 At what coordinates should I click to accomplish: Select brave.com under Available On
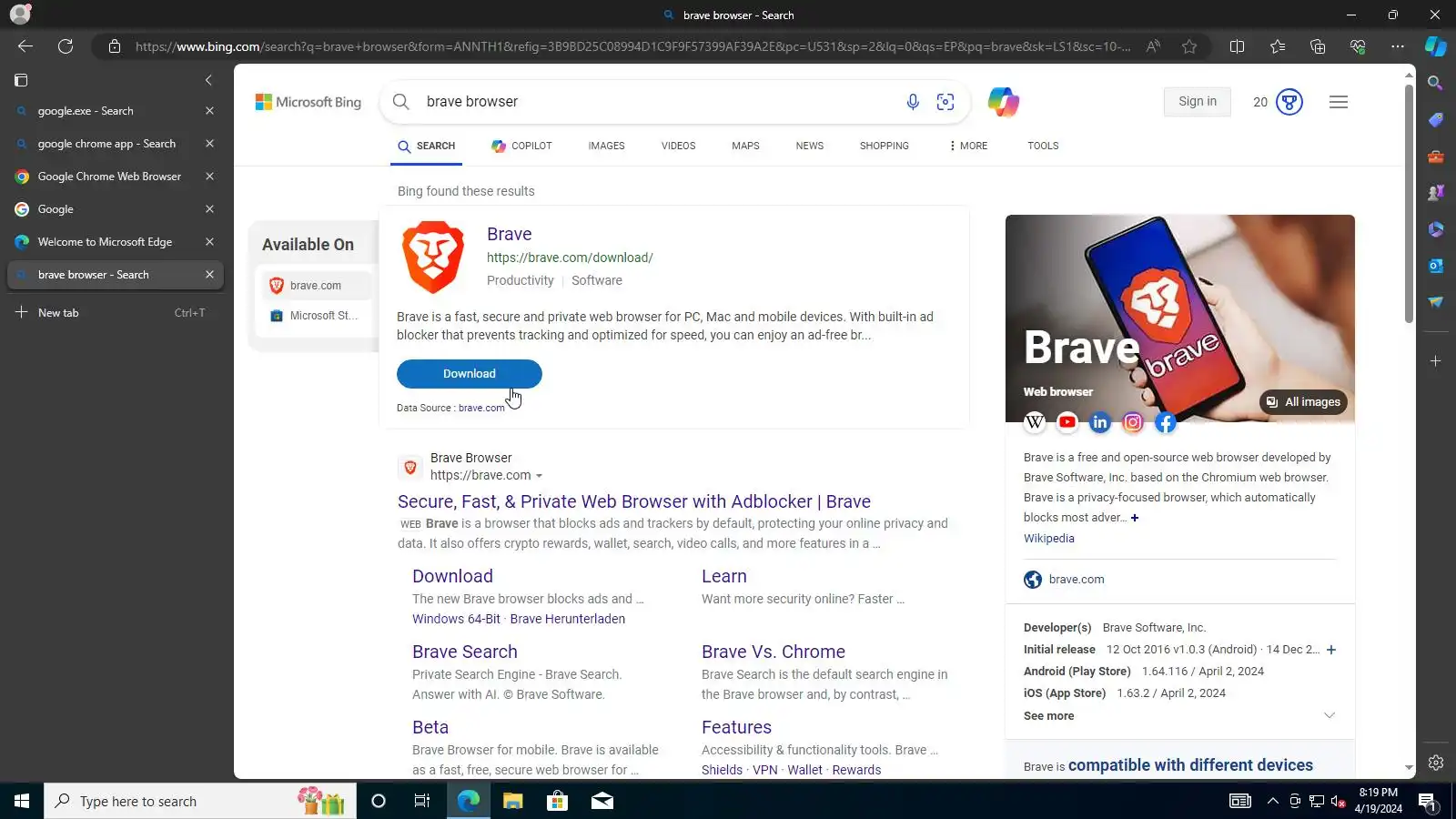pos(317,286)
